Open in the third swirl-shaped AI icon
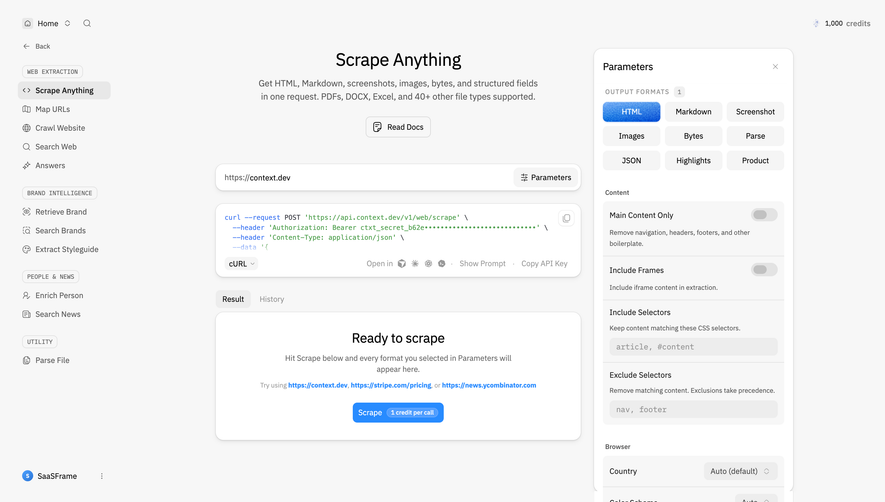The height and width of the screenshot is (502, 885). click(x=428, y=264)
